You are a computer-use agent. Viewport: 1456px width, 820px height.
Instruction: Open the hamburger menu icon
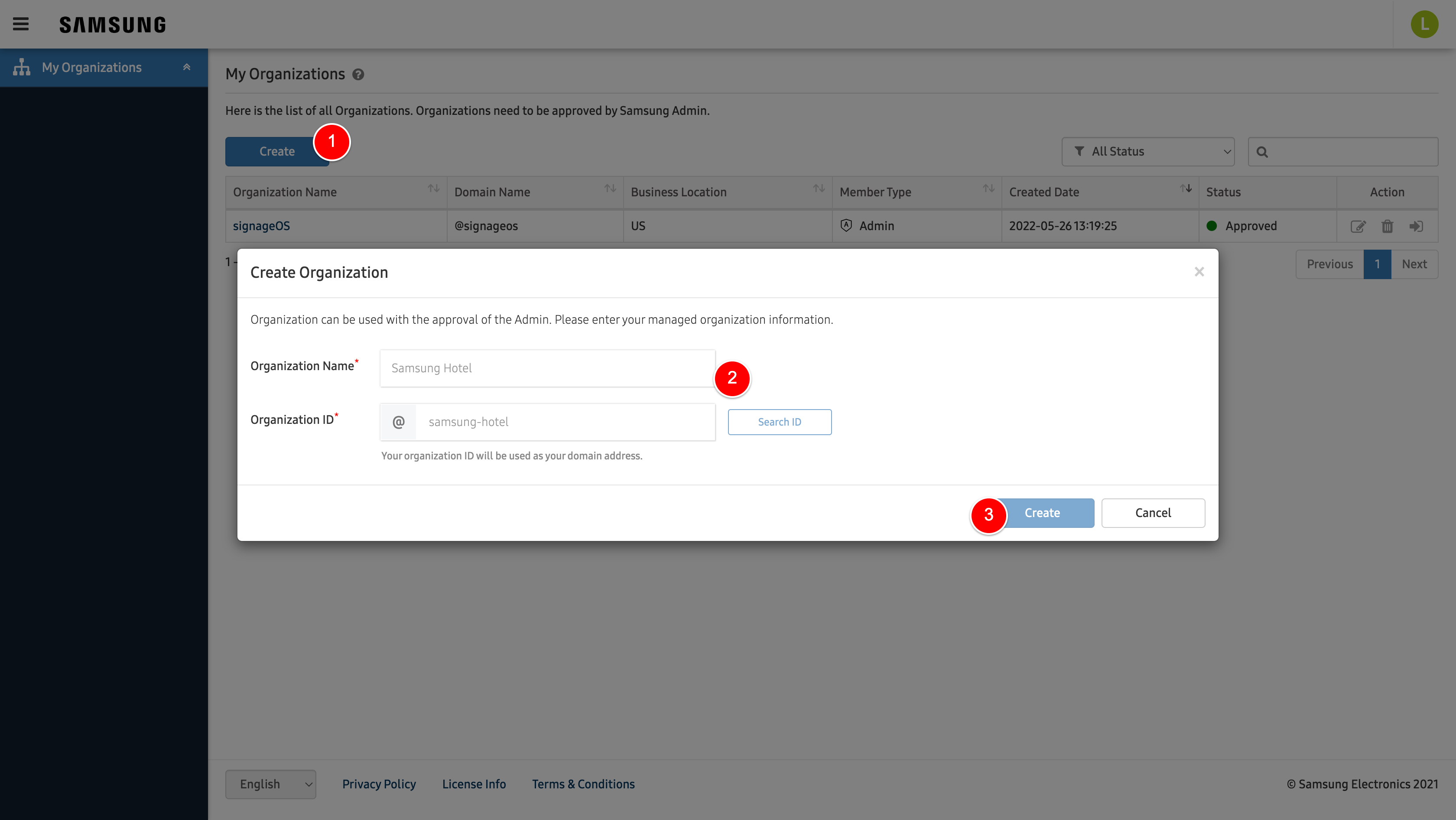(21, 24)
